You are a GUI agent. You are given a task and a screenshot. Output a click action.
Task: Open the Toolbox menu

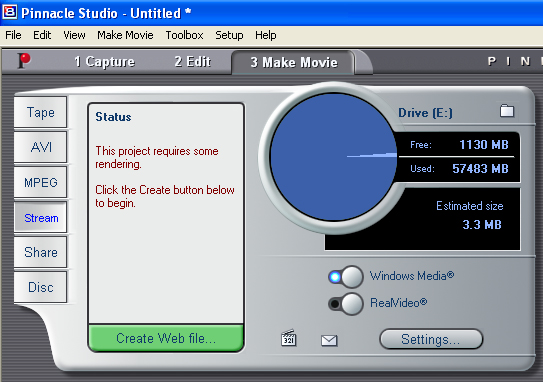(185, 35)
